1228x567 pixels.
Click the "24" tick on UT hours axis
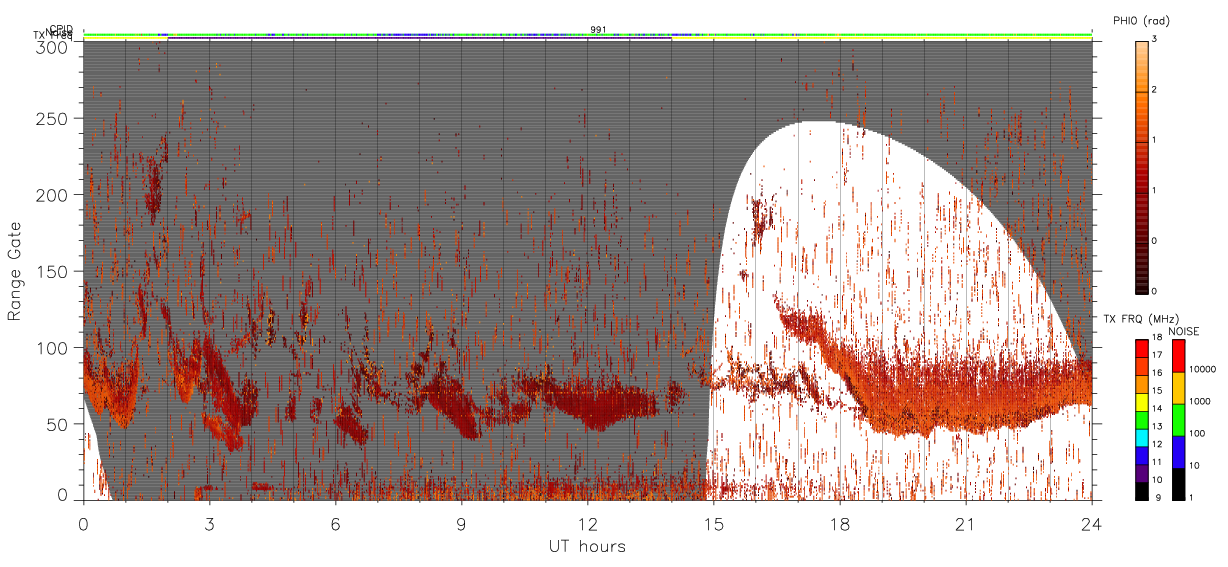[1091, 523]
